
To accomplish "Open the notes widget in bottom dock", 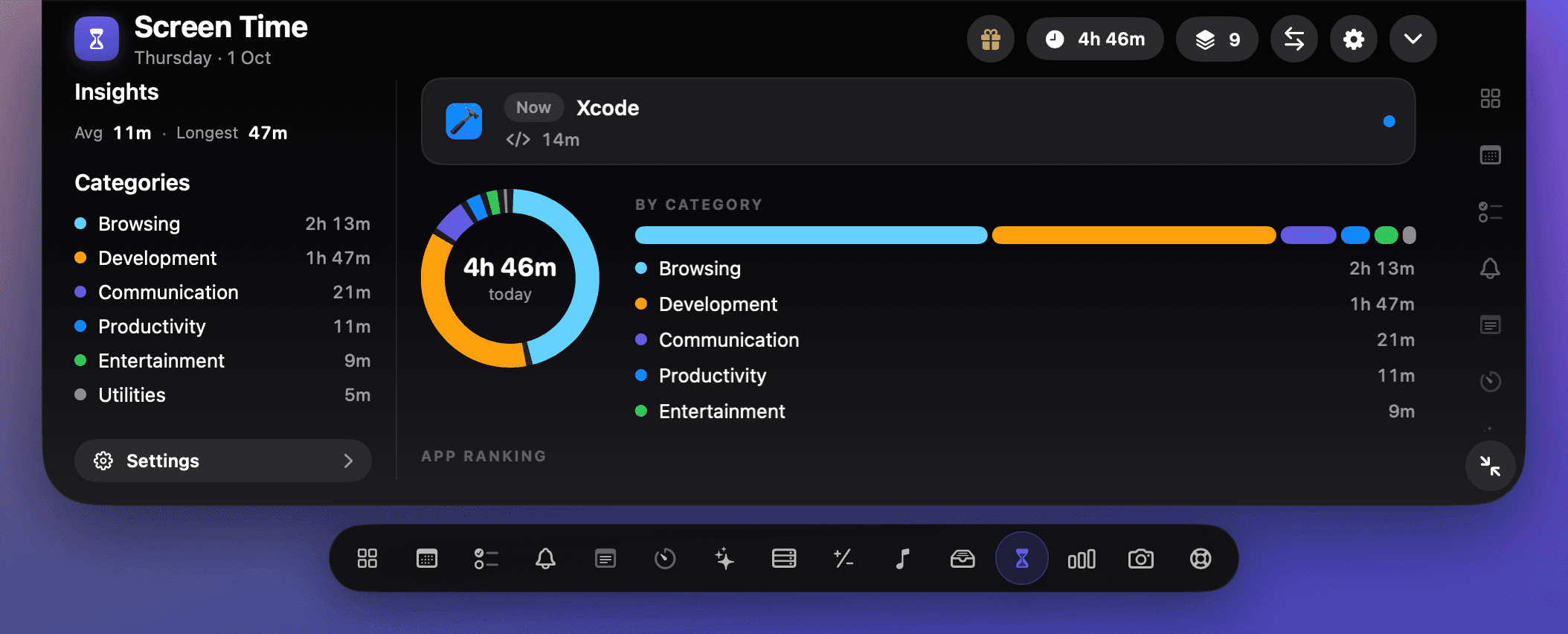I will [x=605, y=559].
